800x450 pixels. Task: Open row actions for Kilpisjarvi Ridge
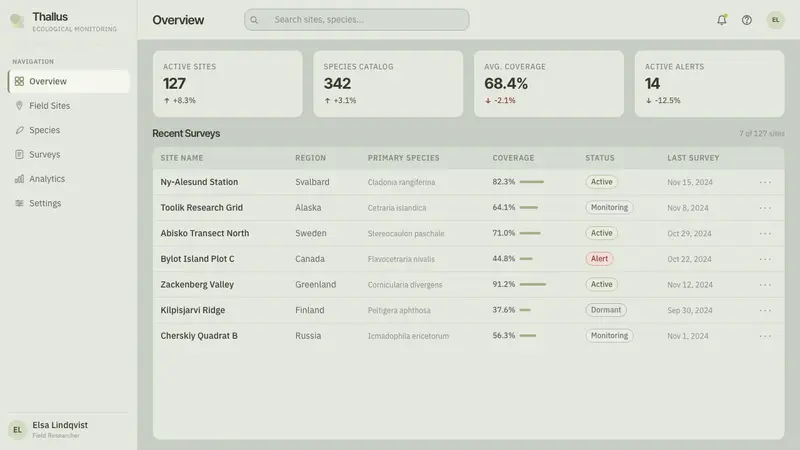pyautogui.click(x=765, y=310)
